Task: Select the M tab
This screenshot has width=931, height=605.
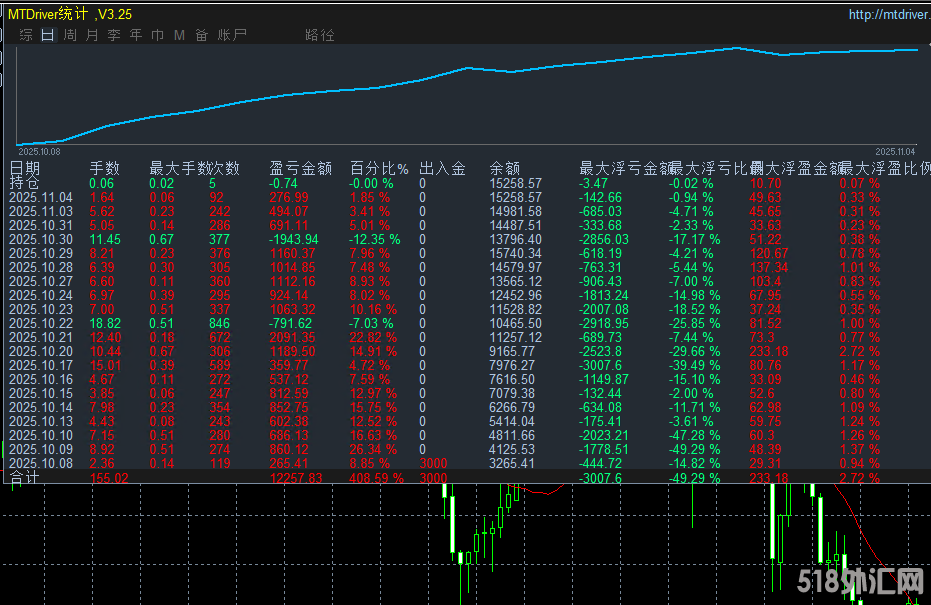Action: click(180, 35)
